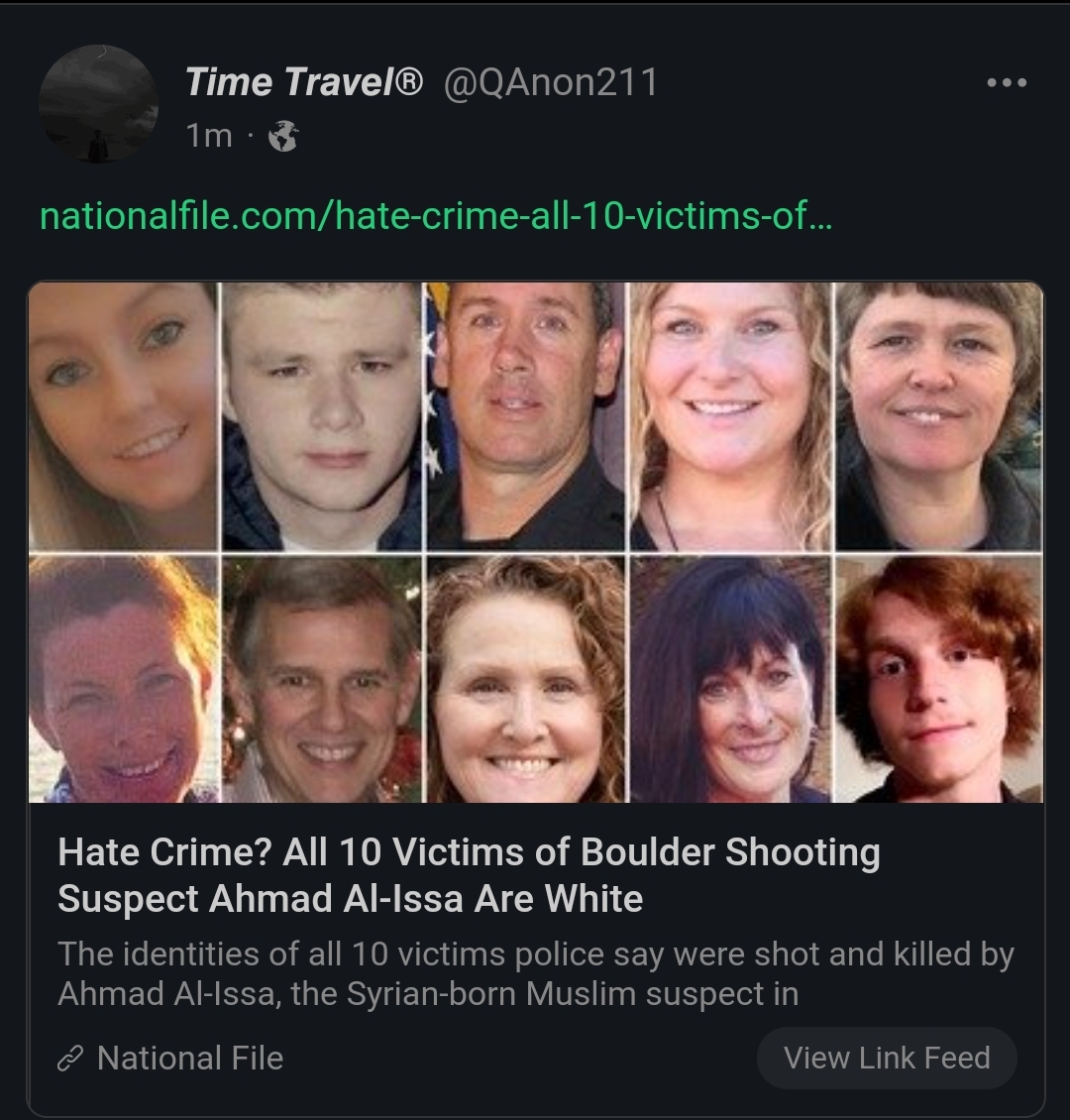Open the 1m post timestamp
This screenshot has height=1120, width=1070.
click(x=209, y=136)
